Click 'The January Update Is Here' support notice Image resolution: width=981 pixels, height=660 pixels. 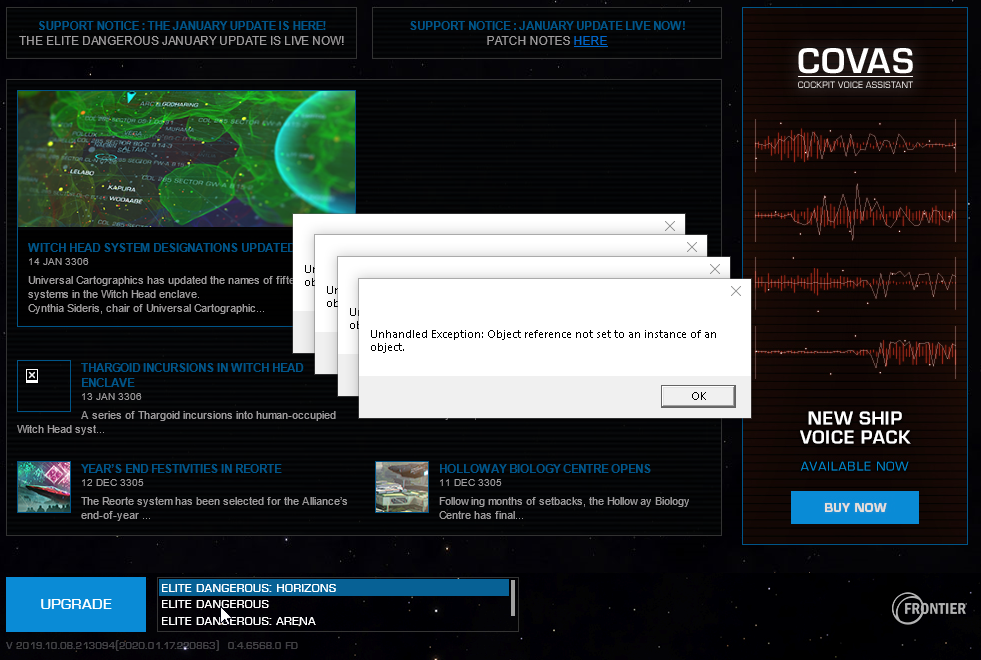pyautogui.click(x=182, y=26)
